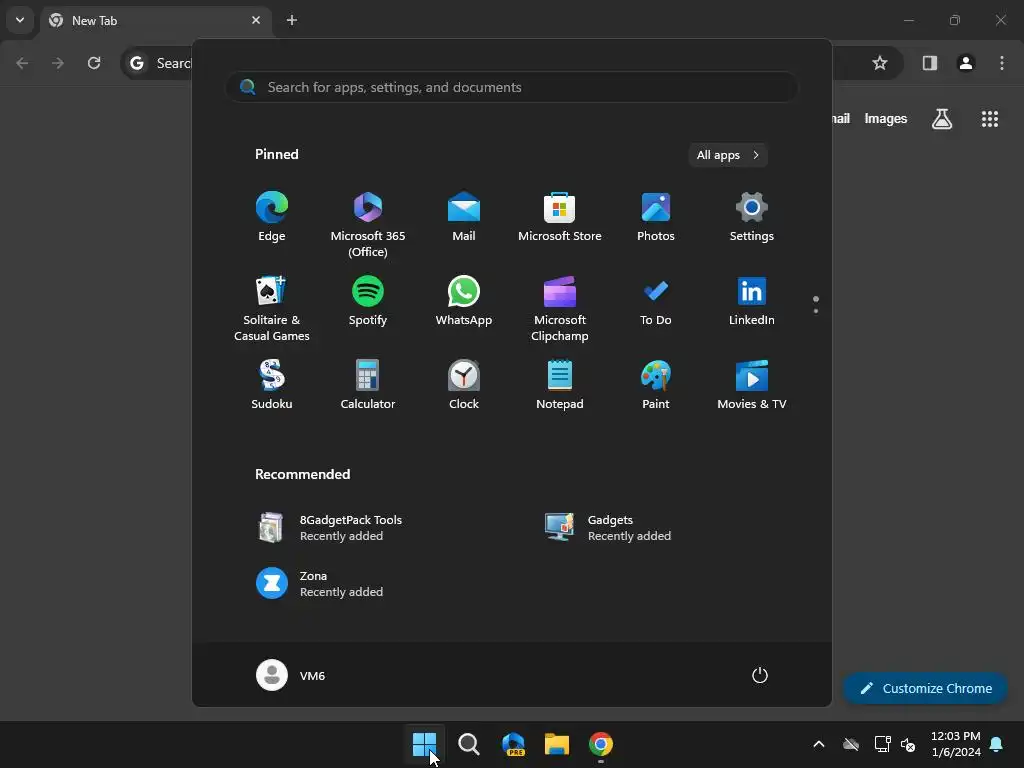Open Paint from pinned apps

click(x=656, y=385)
